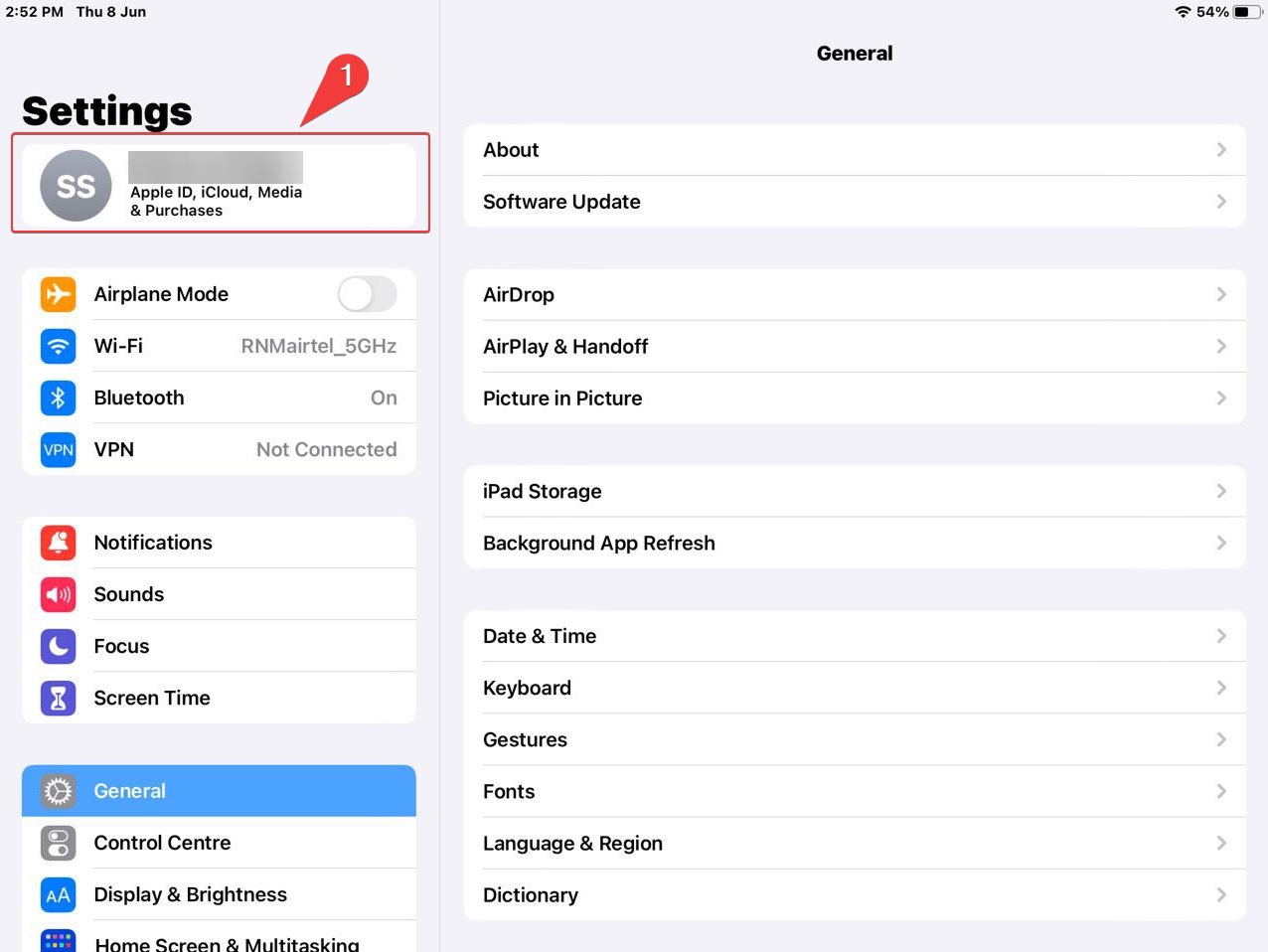Tap the Sounds speaker icon

point(59,594)
